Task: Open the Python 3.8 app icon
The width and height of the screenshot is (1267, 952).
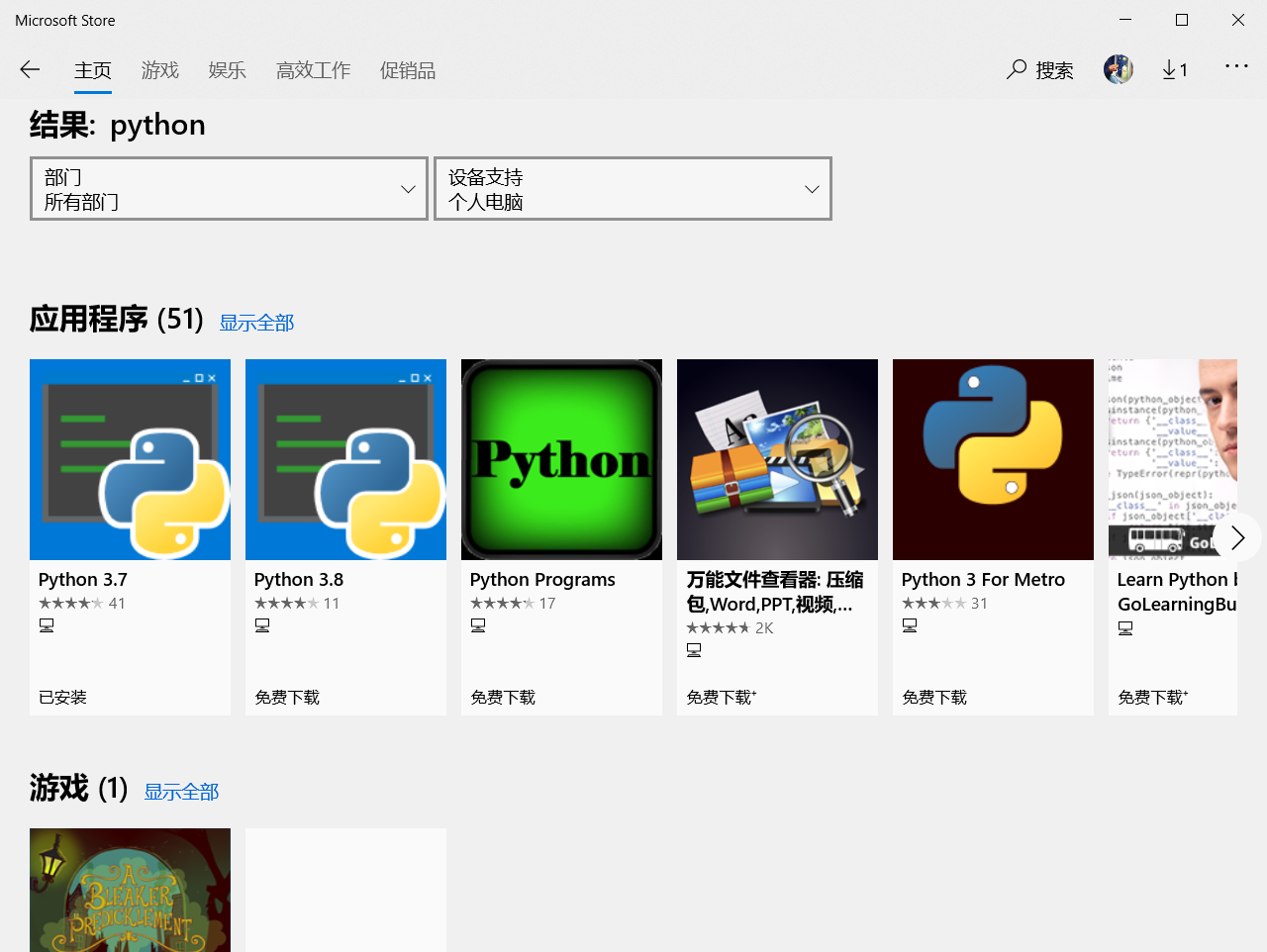Action: pyautogui.click(x=345, y=459)
